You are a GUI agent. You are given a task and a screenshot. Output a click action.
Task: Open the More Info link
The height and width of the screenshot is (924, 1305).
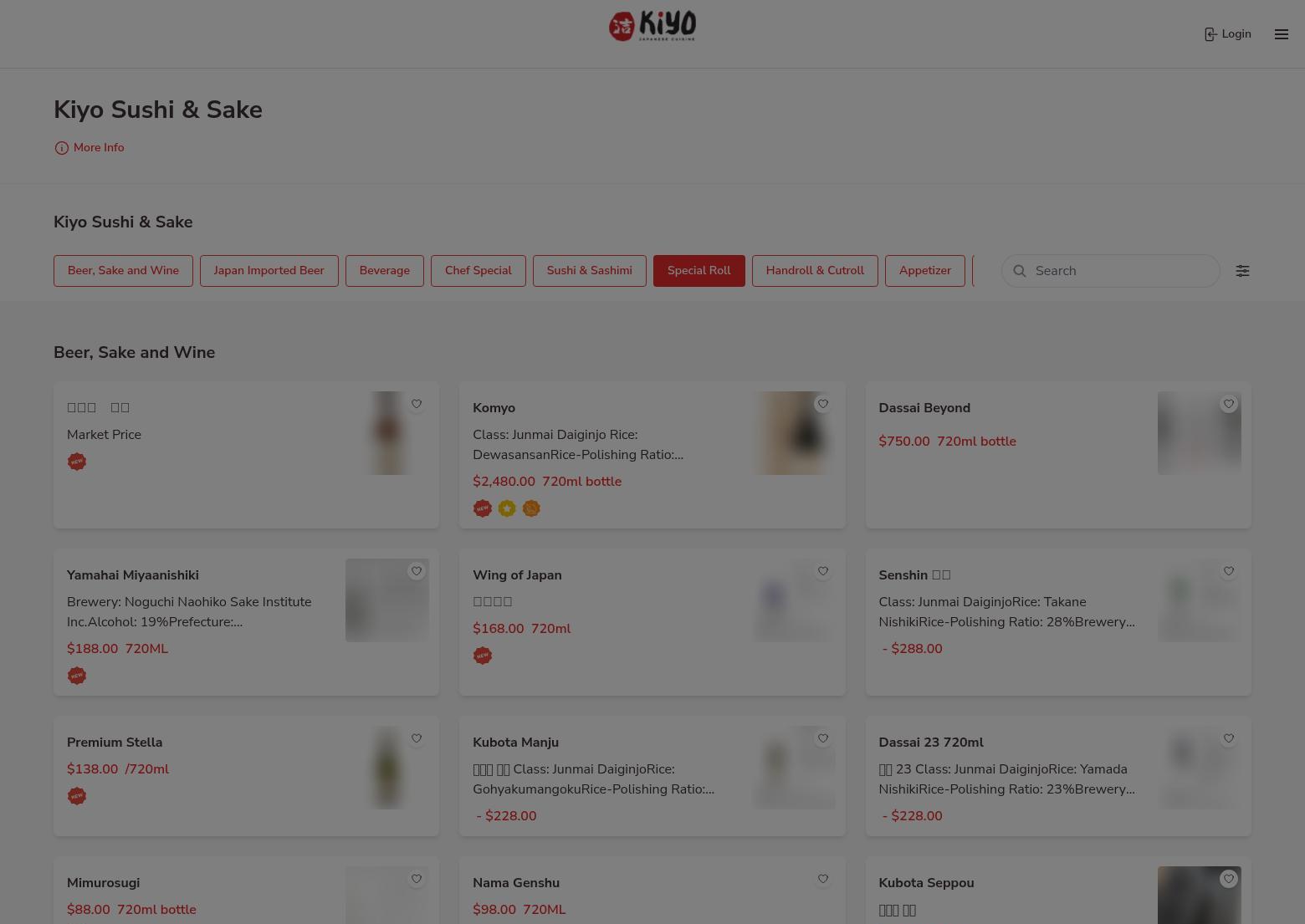point(99,148)
